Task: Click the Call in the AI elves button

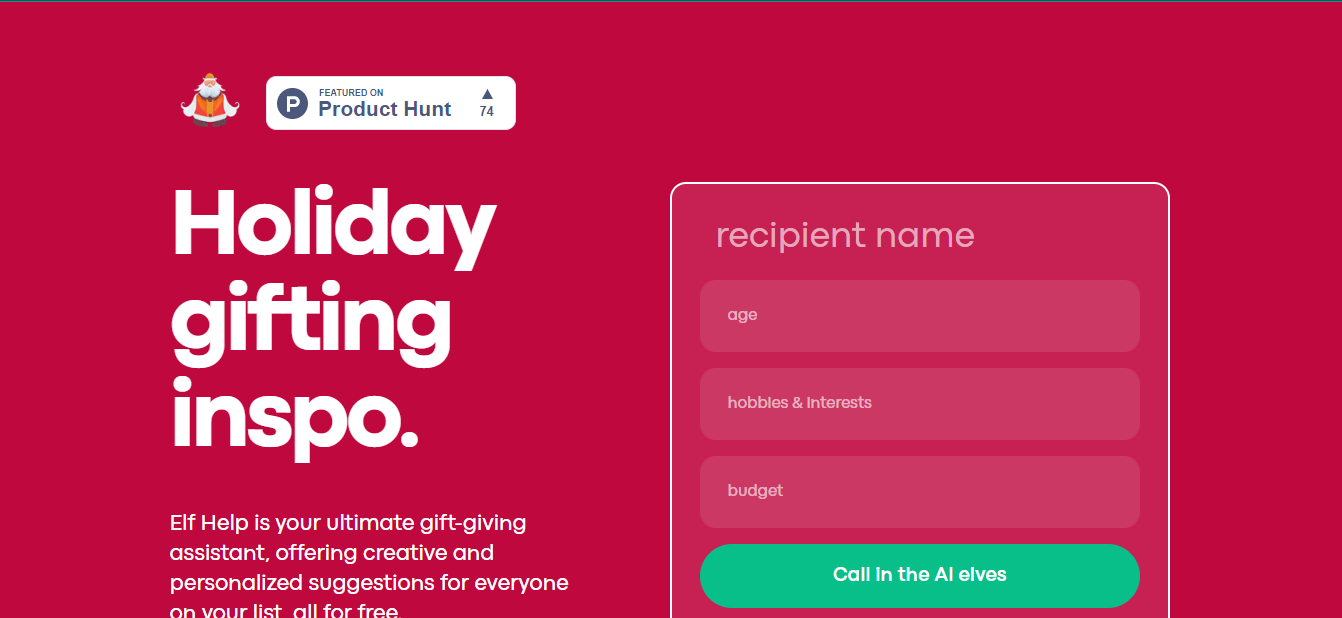Action: coord(920,576)
